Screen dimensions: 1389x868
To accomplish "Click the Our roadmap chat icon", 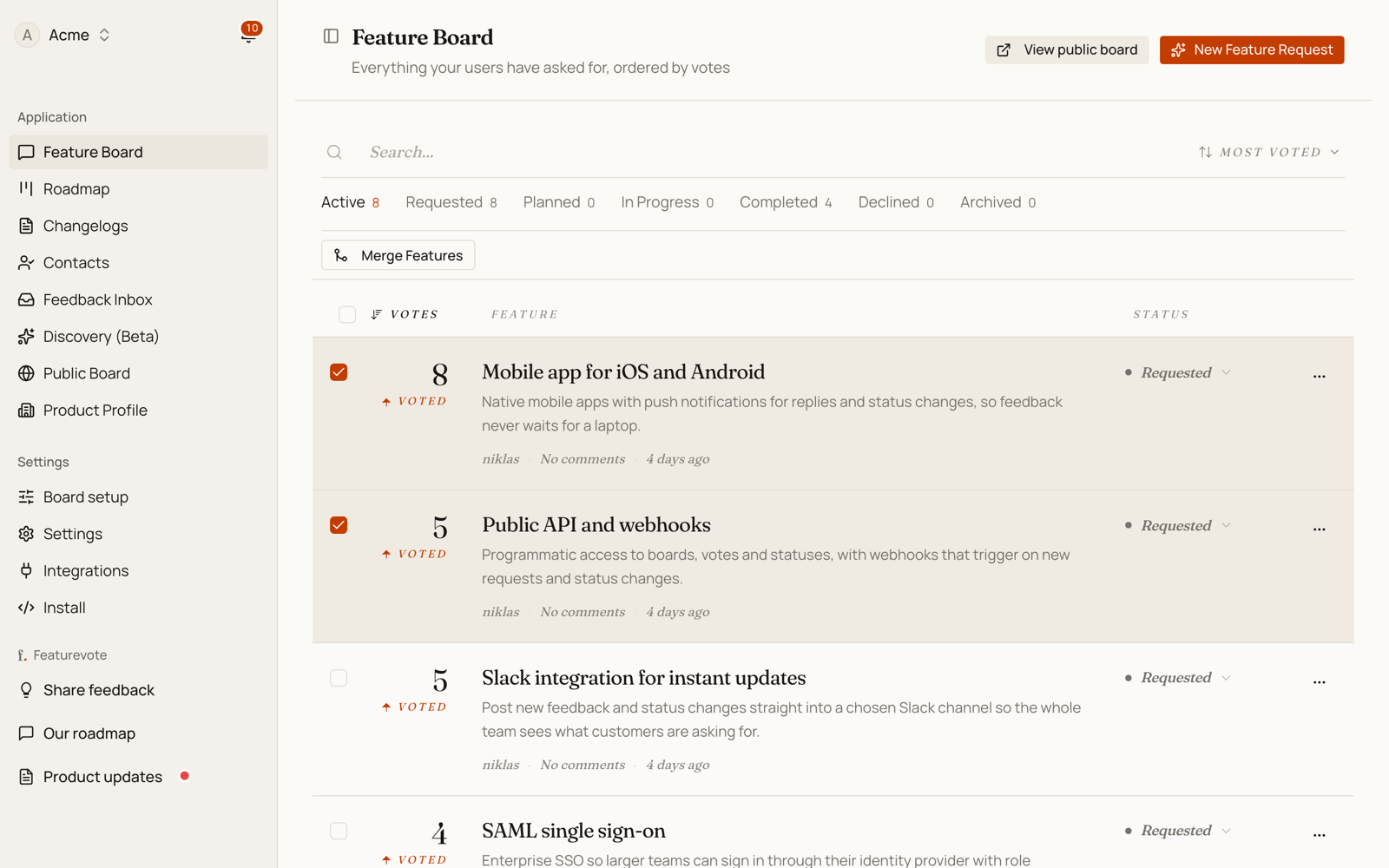I will click(26, 733).
